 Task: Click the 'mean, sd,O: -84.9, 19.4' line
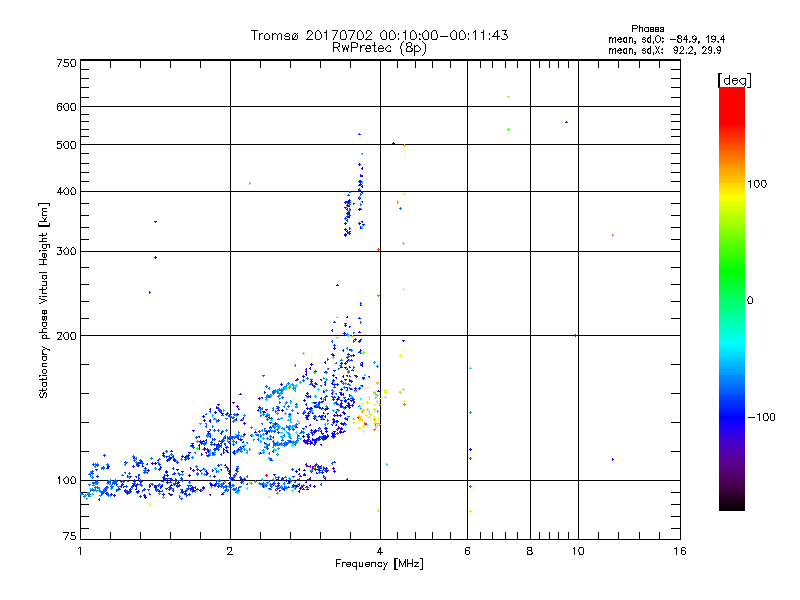[666, 39]
